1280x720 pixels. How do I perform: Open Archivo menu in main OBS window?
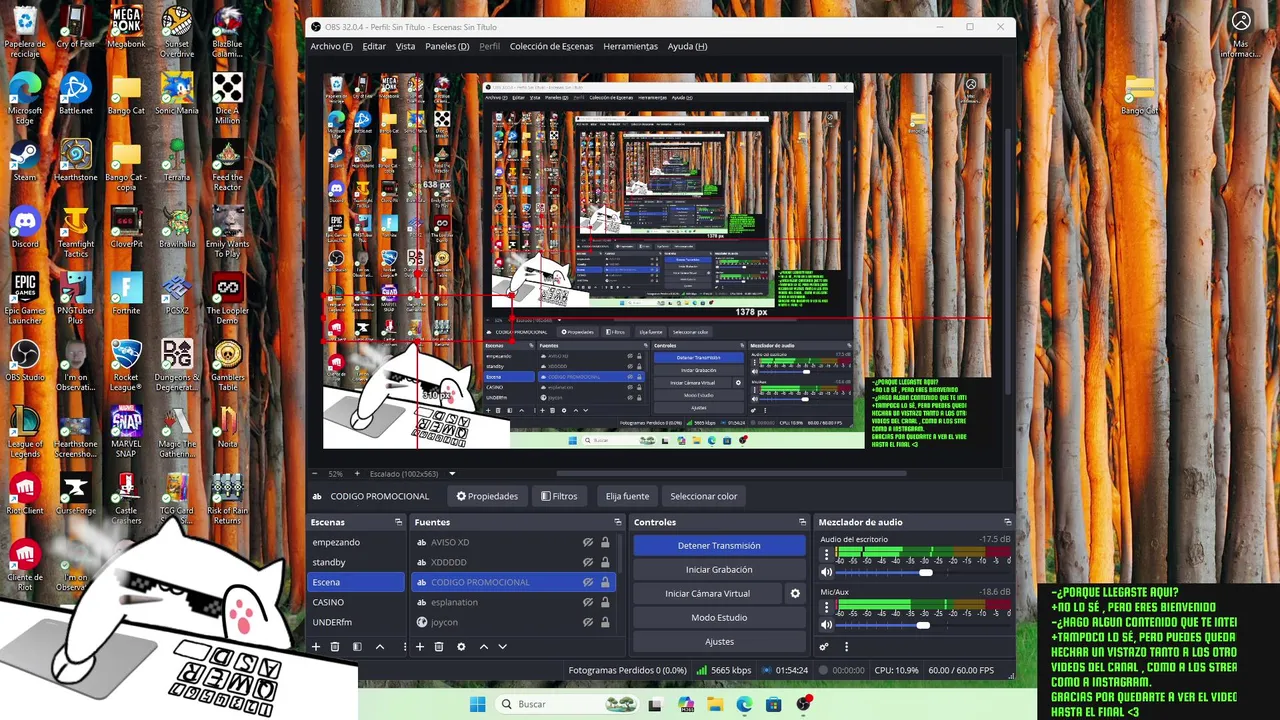pos(331,46)
